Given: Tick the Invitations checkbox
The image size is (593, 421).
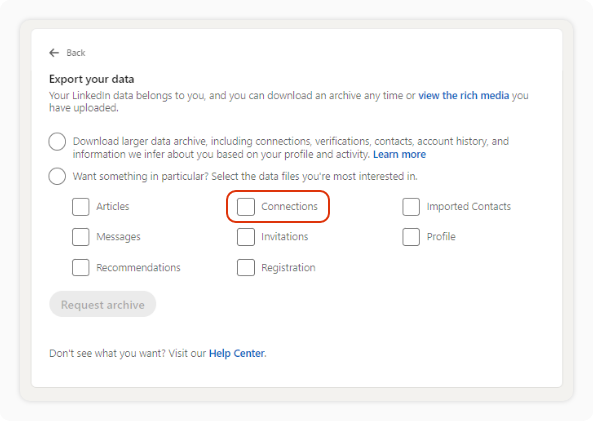Looking at the screenshot, I should click(246, 237).
